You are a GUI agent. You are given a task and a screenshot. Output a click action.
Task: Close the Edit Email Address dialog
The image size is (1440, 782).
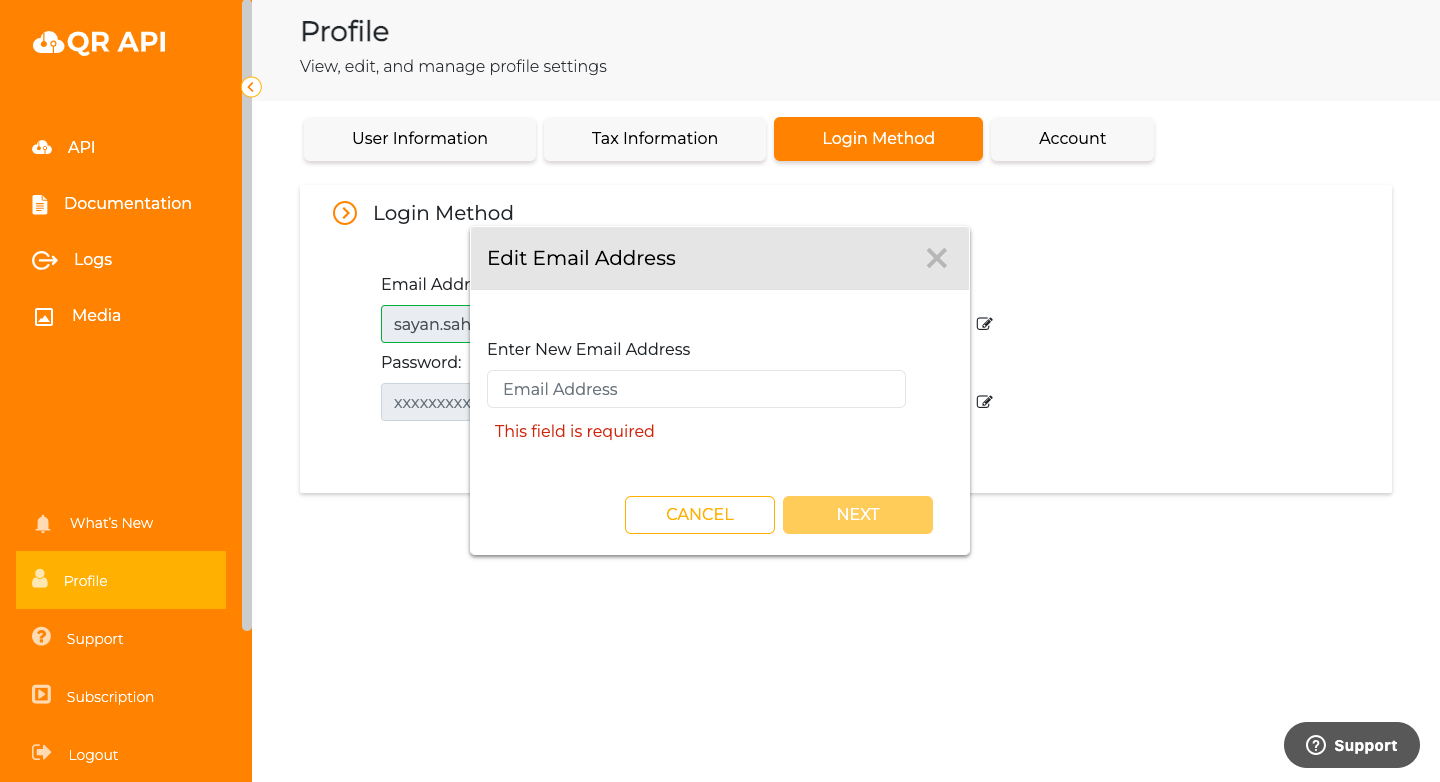[x=936, y=258]
